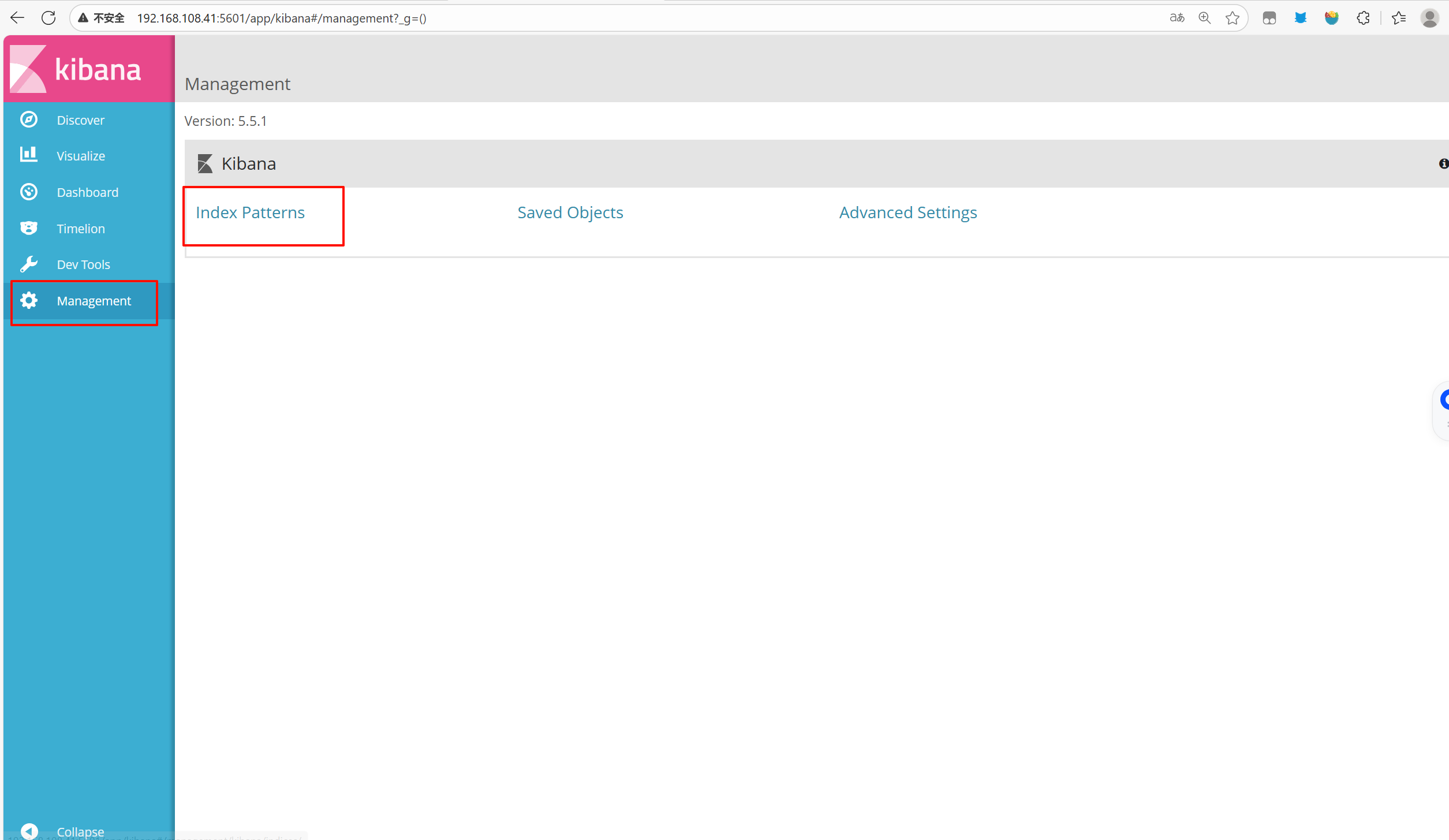Click the Collapse label at the sidebar bottom
Image resolution: width=1449 pixels, height=840 pixels.
point(81,832)
